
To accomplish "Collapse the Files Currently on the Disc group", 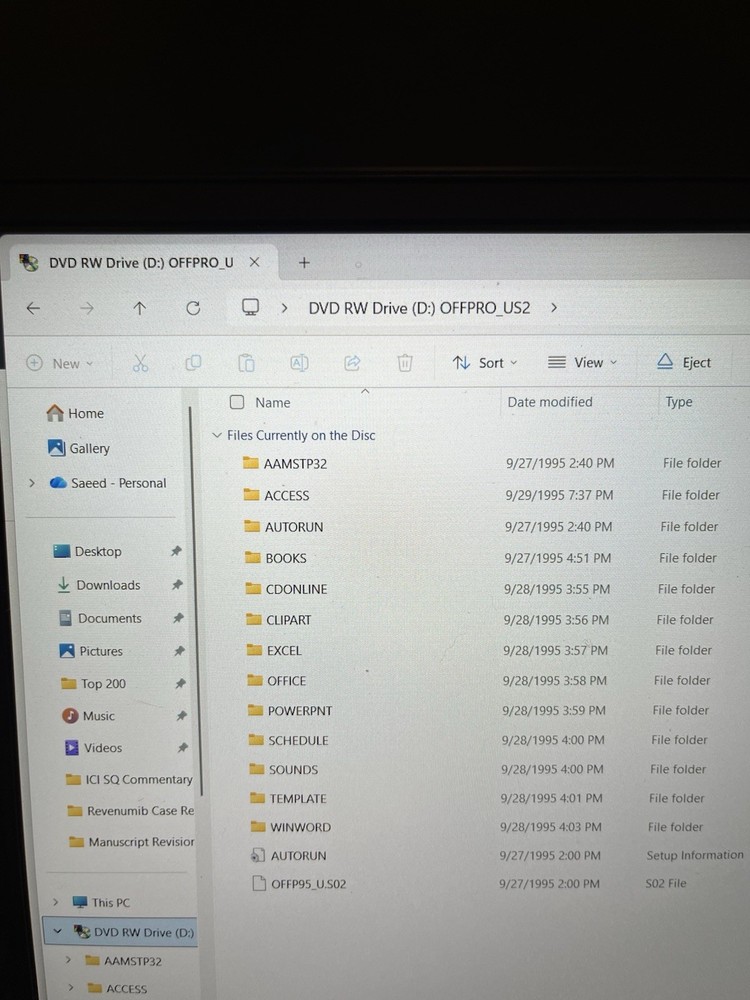I will pyautogui.click(x=217, y=436).
